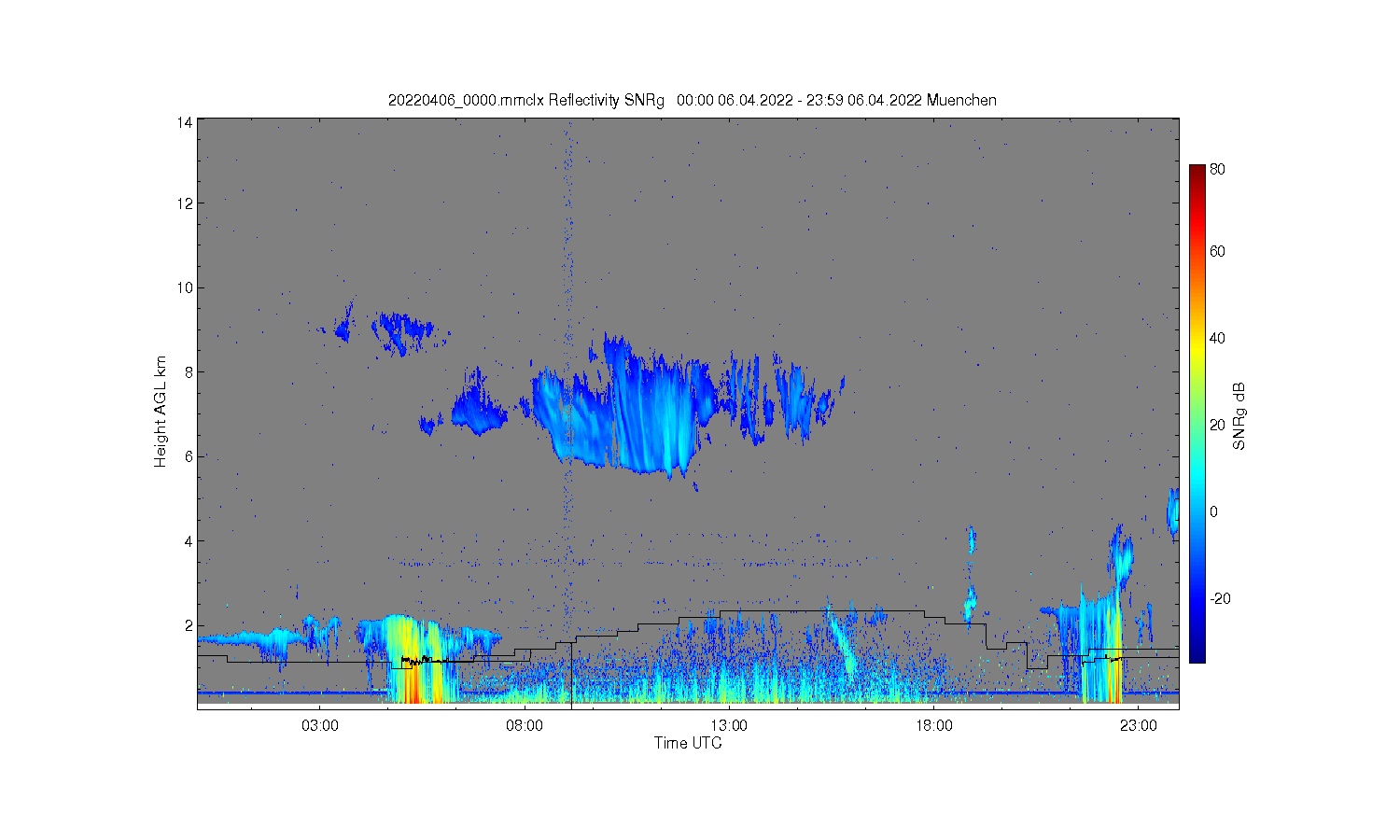Click the height tick label '10'
1400x840 pixels.
click(x=185, y=287)
